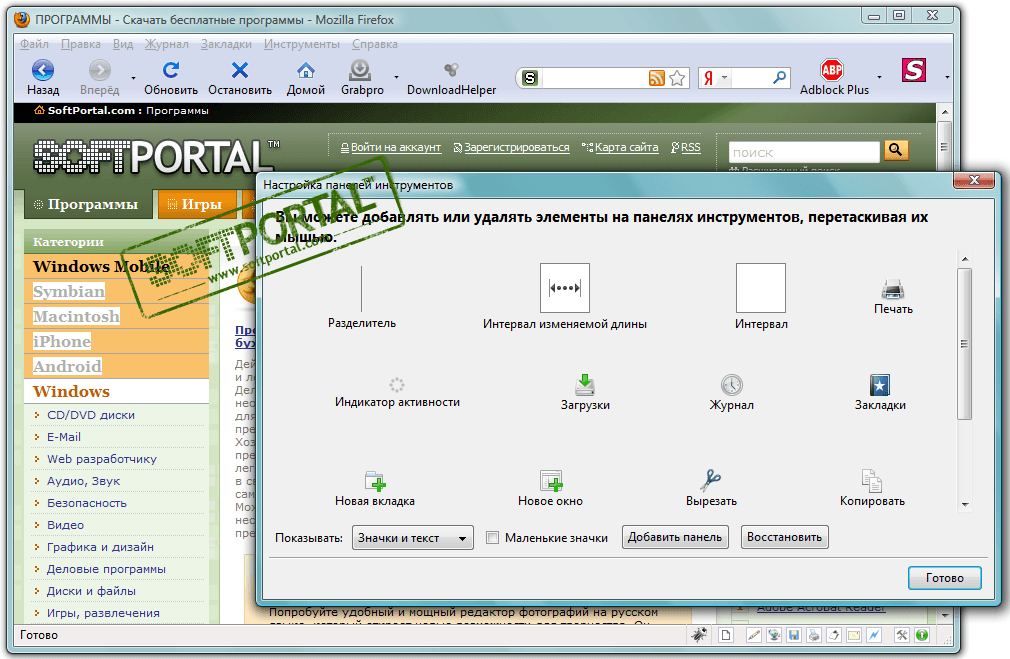Click the dialog scrollbar down arrow

click(964, 504)
